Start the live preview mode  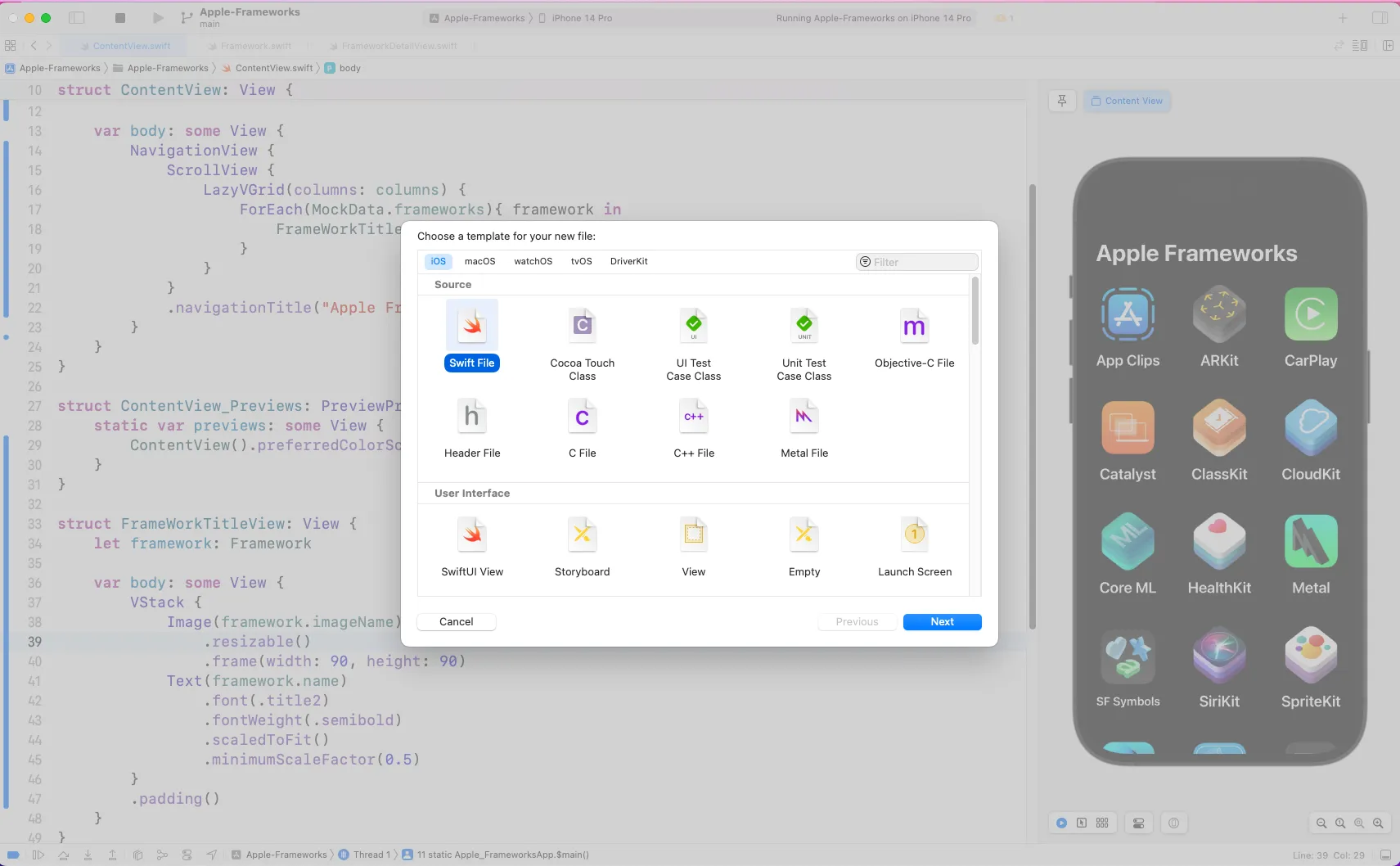tap(1061, 823)
